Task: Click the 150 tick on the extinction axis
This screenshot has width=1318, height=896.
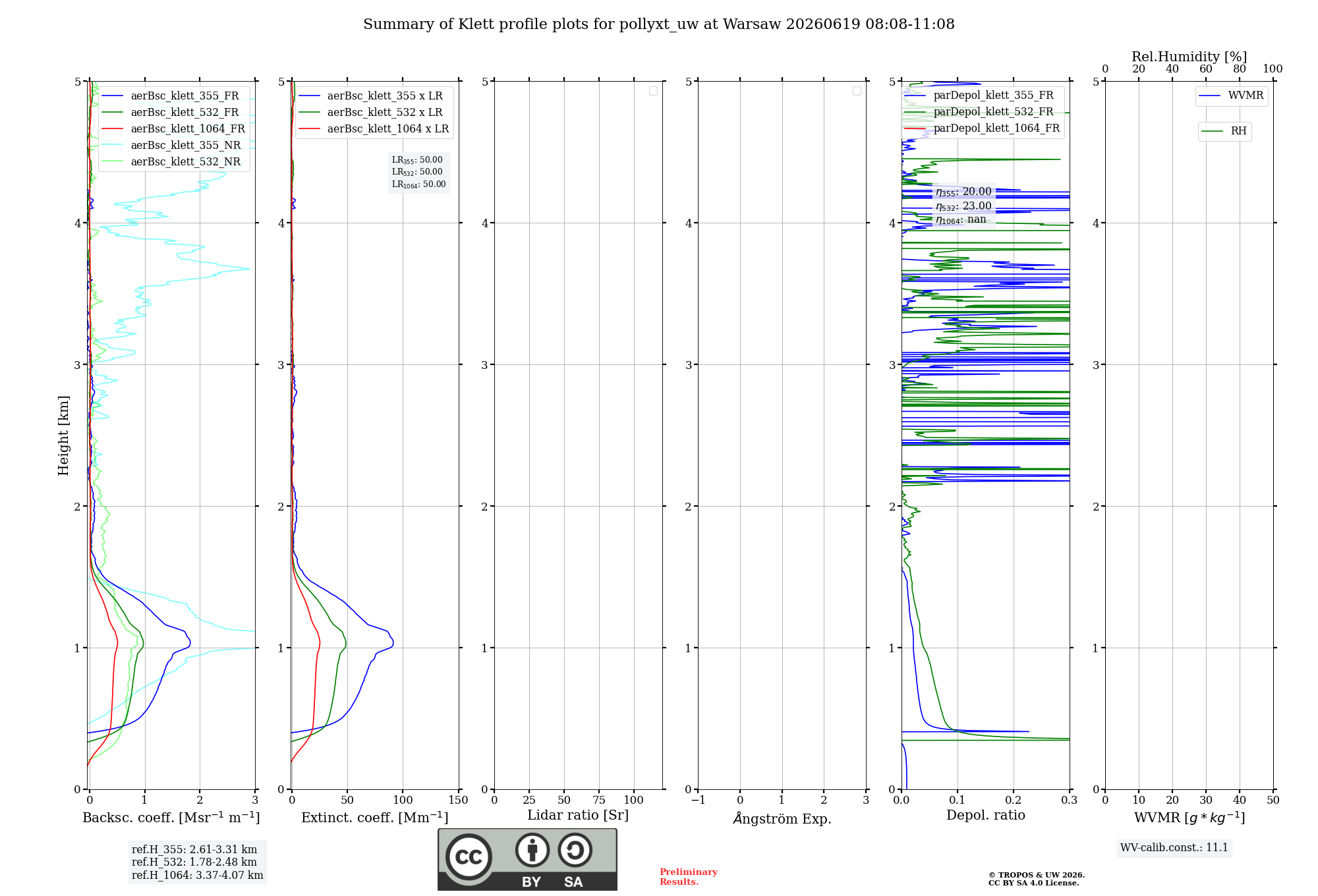Action: point(458,800)
